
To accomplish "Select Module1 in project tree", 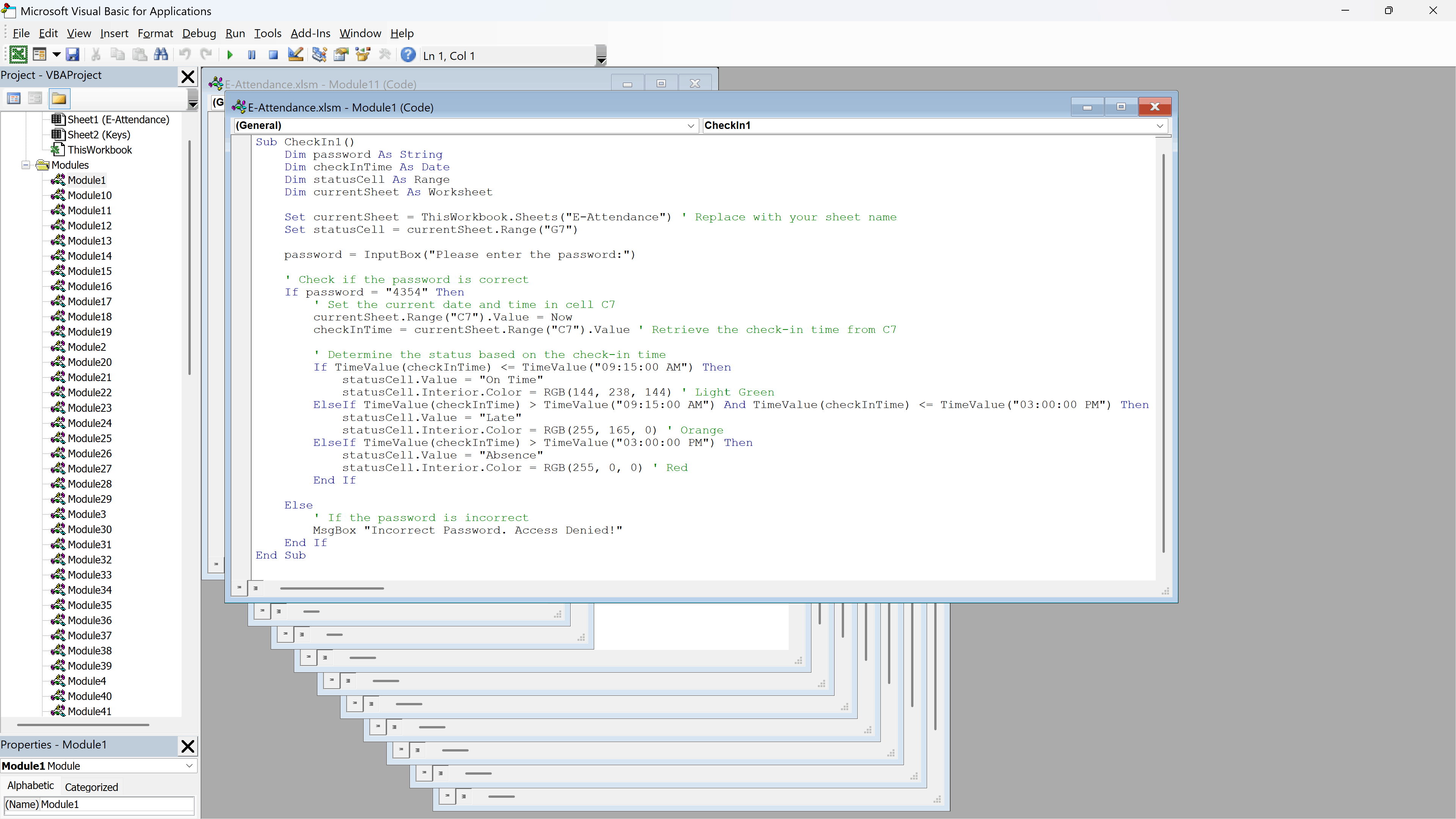I will tap(86, 180).
